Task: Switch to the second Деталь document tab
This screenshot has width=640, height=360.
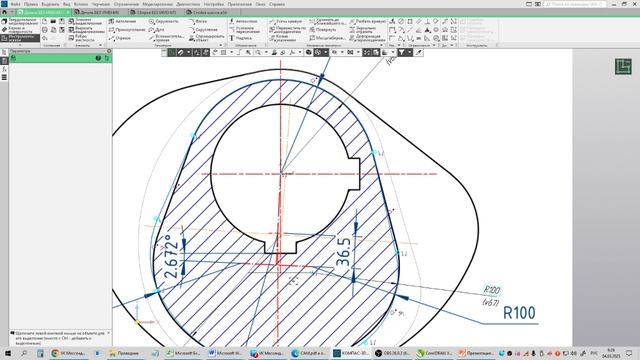Action: (x=100, y=12)
